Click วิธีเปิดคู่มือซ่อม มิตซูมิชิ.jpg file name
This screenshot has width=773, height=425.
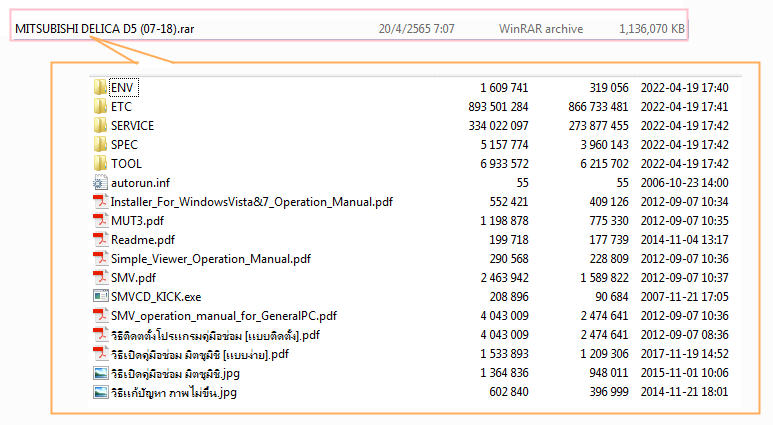pyautogui.click(x=175, y=373)
